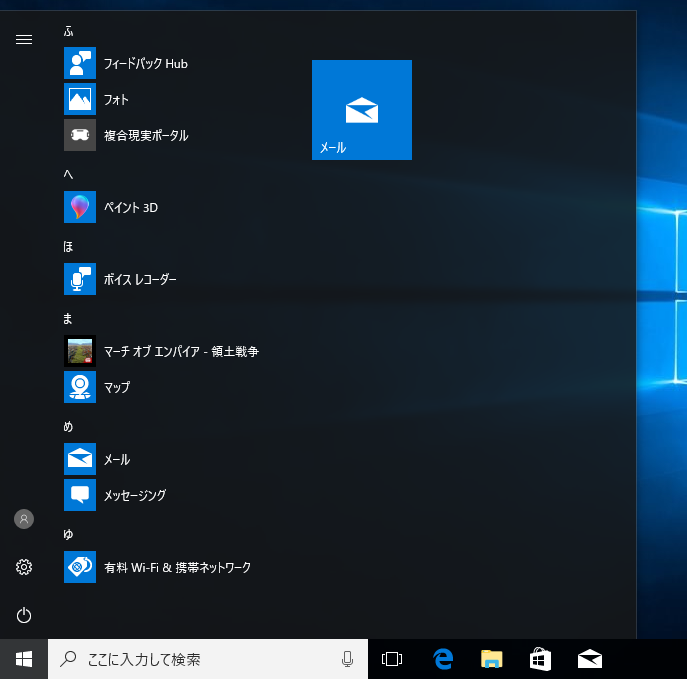Click the microphone icon in search box
This screenshot has width=687, height=679.
pos(347,659)
